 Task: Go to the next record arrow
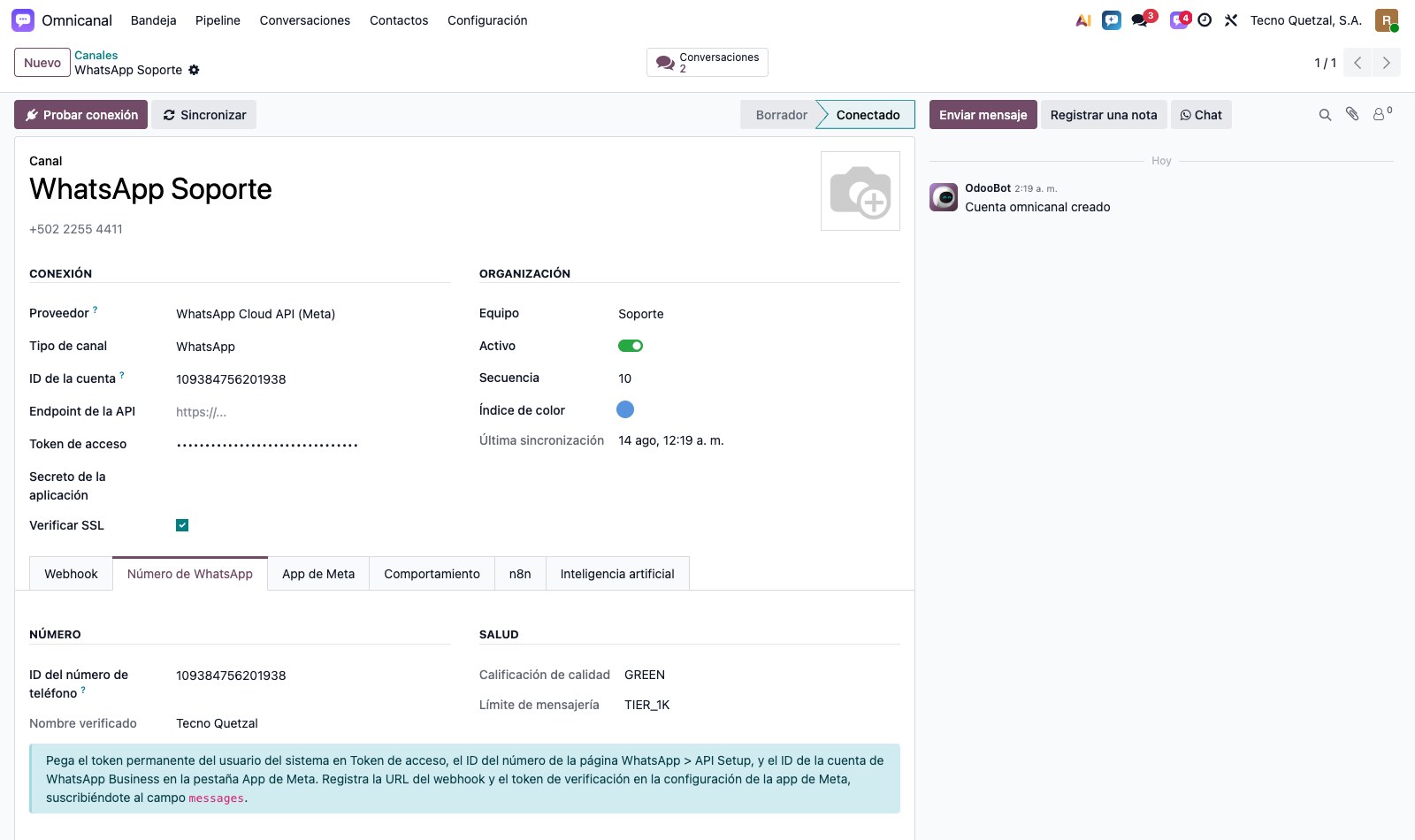click(x=1386, y=63)
